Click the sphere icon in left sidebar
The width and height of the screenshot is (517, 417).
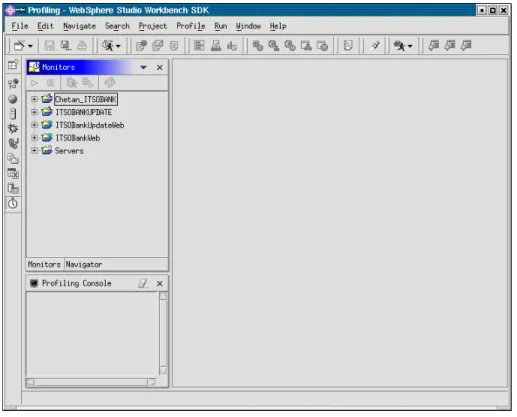click(13, 99)
